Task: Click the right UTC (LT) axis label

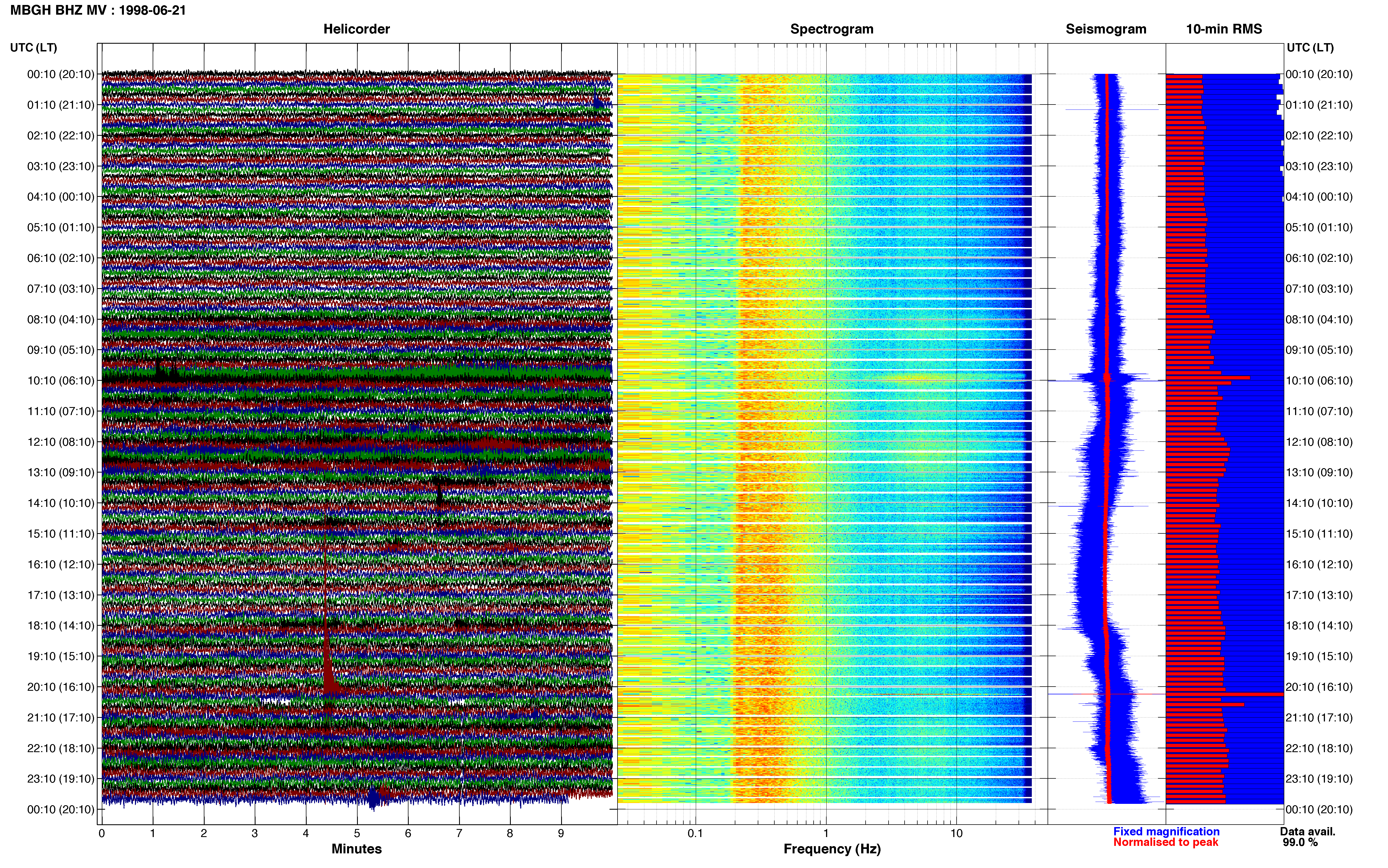Action: tap(1310, 48)
